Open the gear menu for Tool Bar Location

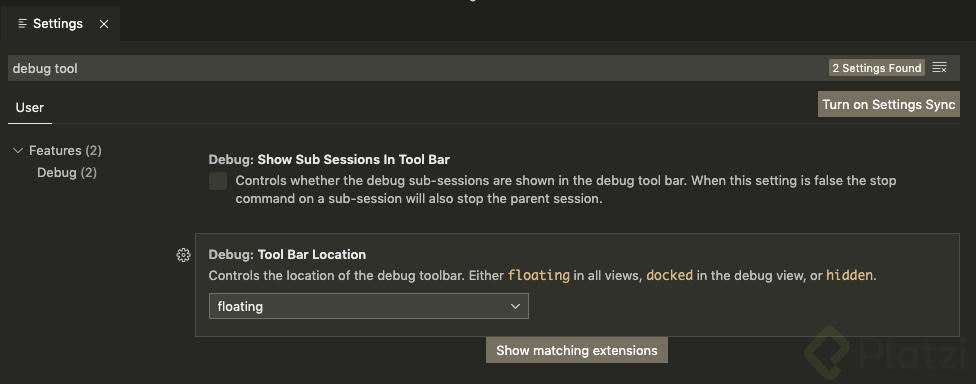183,255
